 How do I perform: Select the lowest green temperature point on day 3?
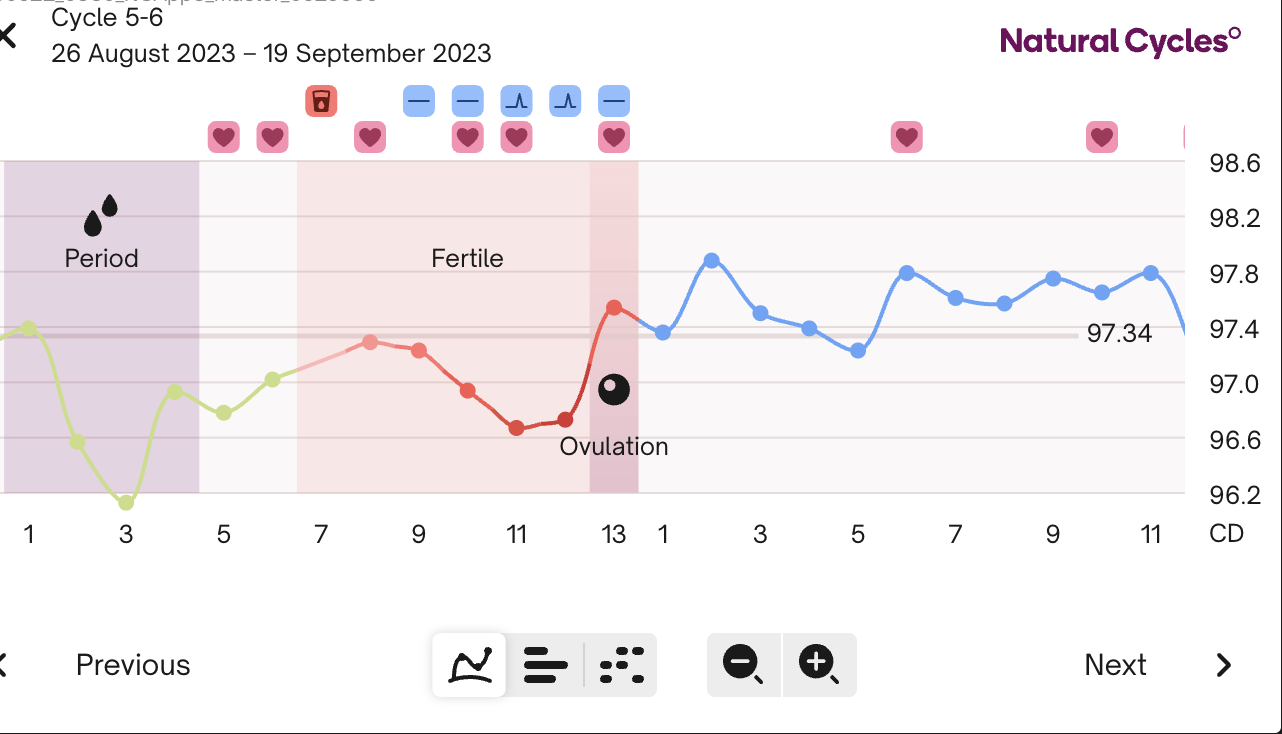coord(126,502)
